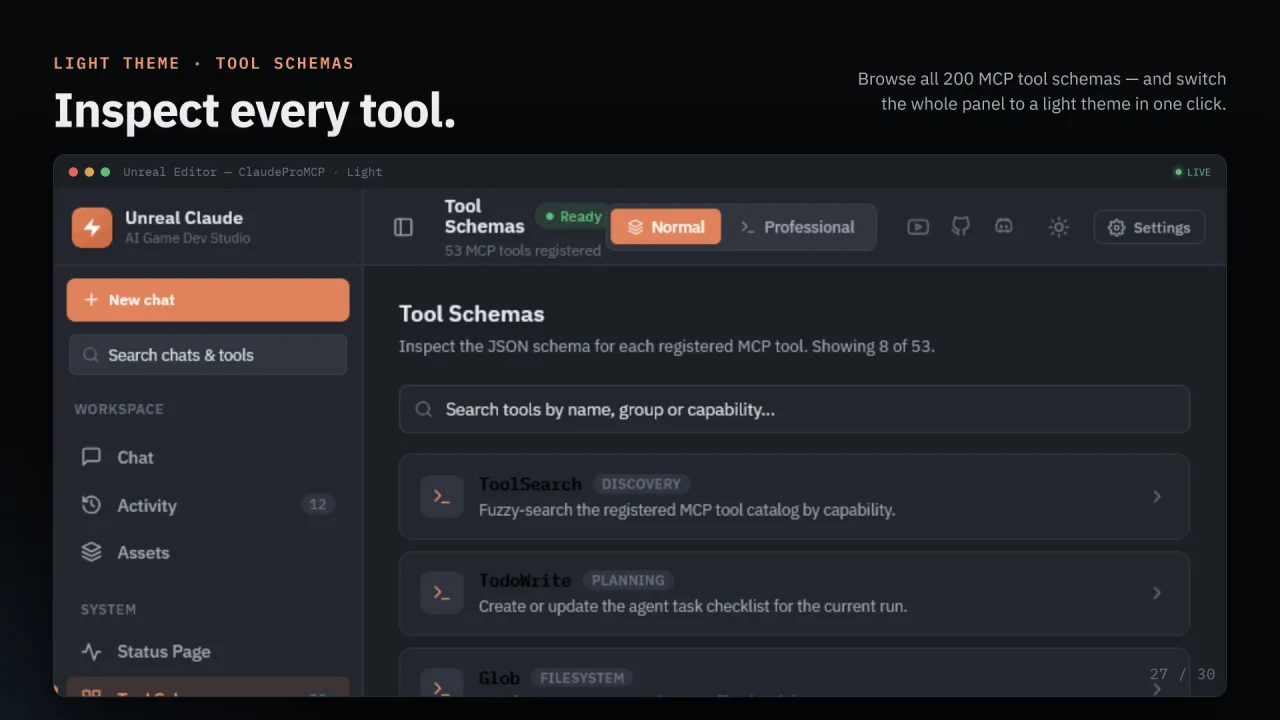
Task: Expand the ToolSearch row chevron
Action: (1157, 496)
